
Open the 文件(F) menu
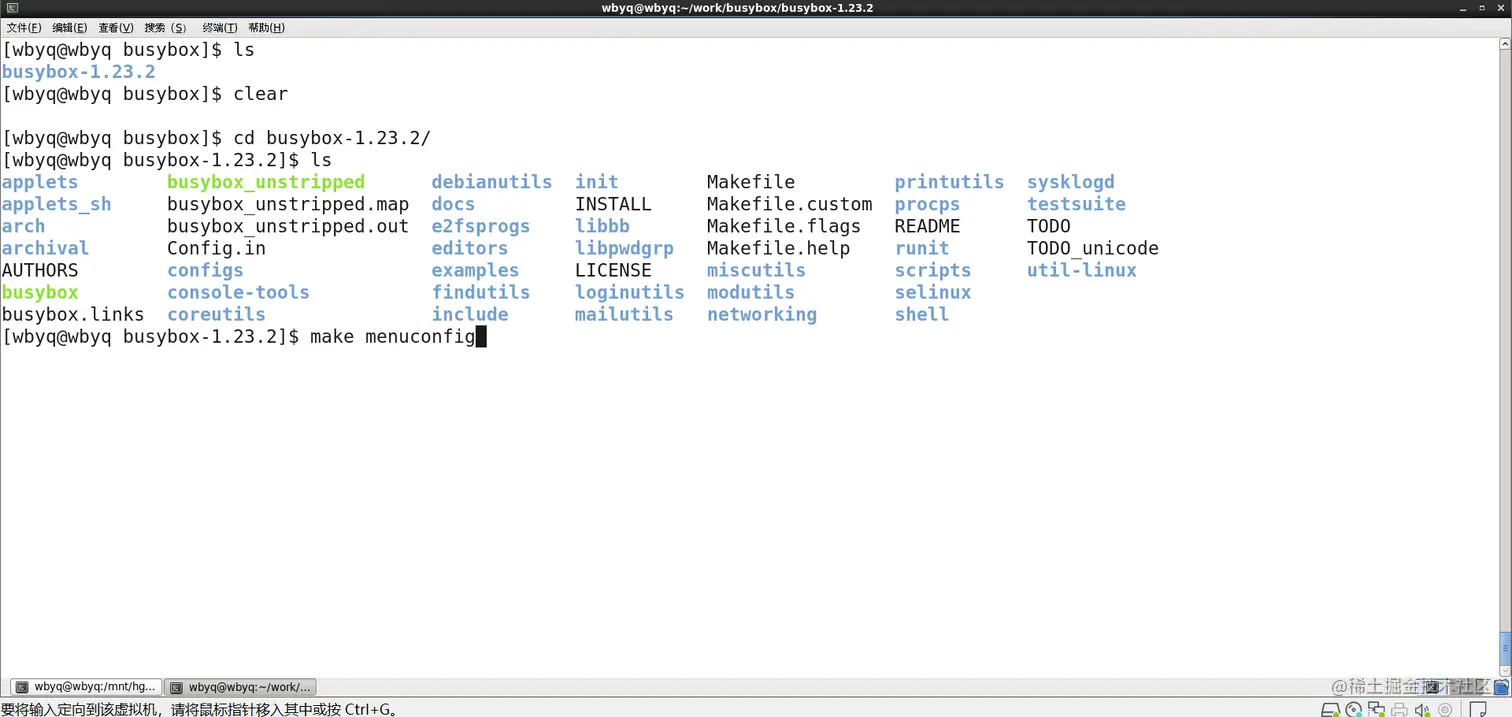coord(24,28)
